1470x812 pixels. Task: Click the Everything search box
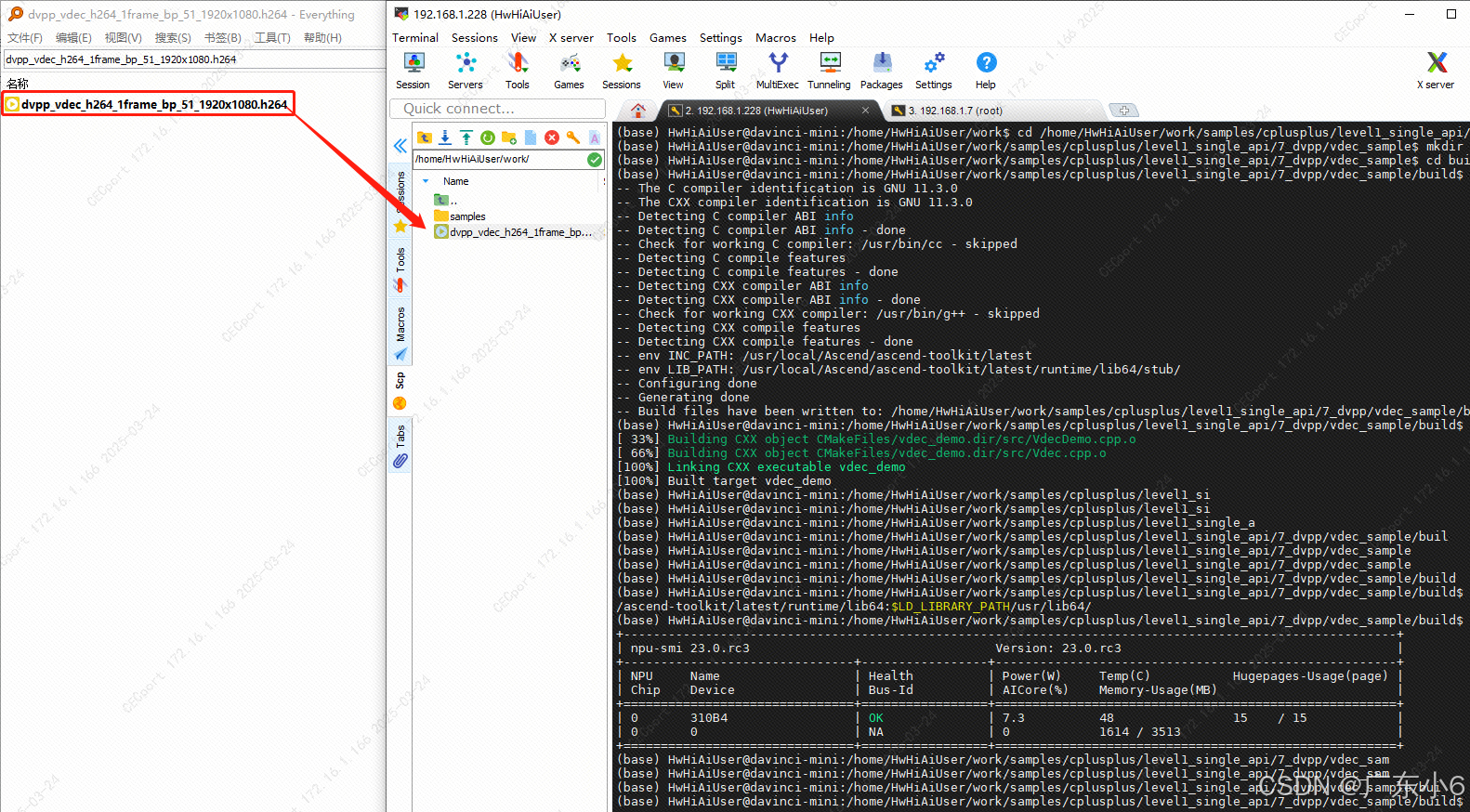point(193,59)
